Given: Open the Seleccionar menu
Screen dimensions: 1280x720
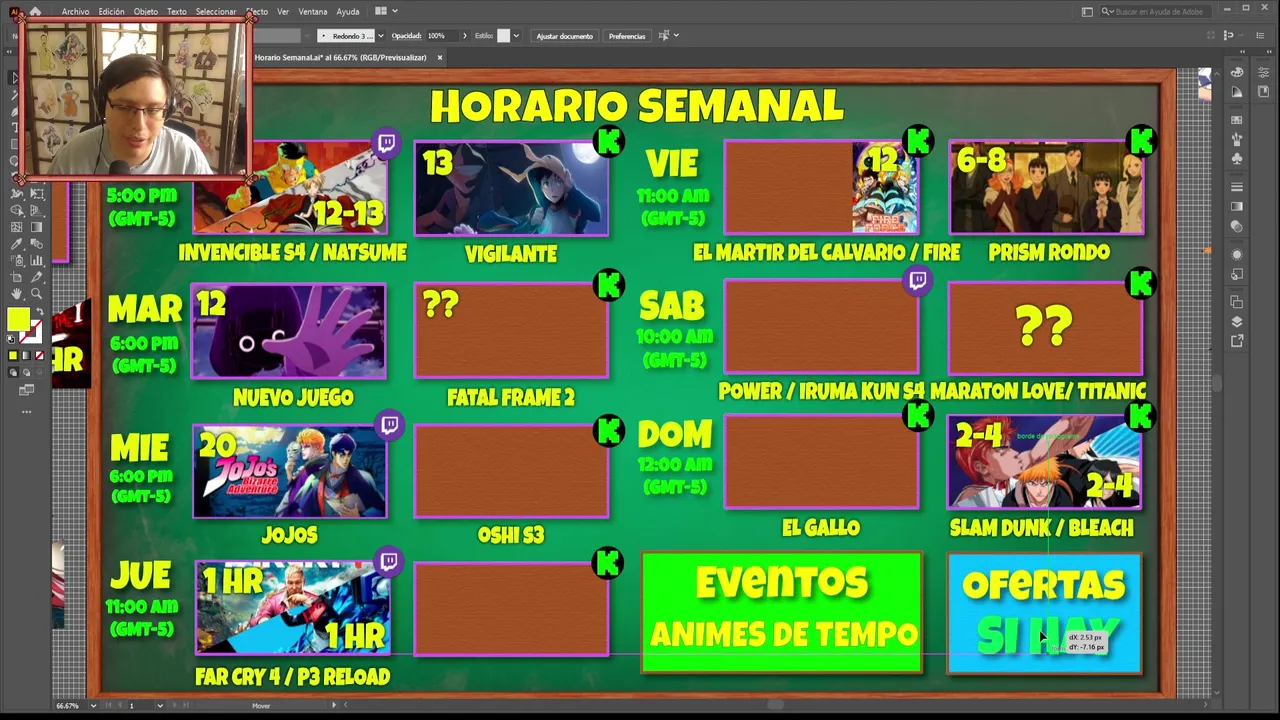Looking at the screenshot, I should pyautogui.click(x=216, y=11).
